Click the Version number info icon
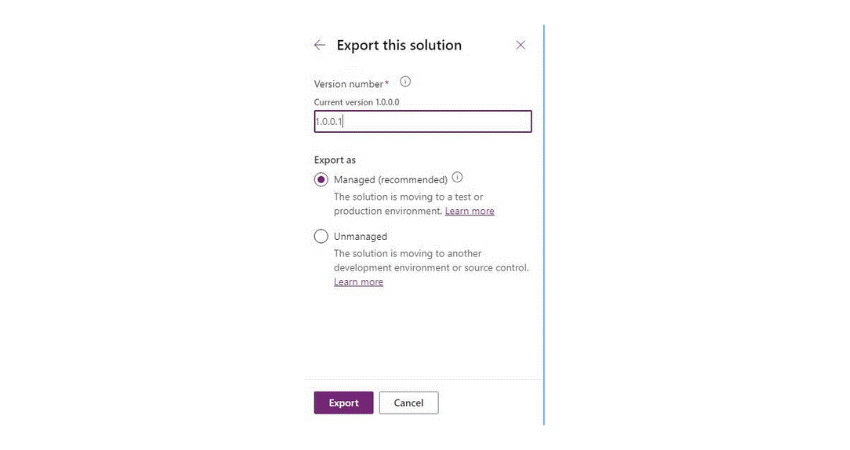The image size is (850, 450). coord(405,82)
